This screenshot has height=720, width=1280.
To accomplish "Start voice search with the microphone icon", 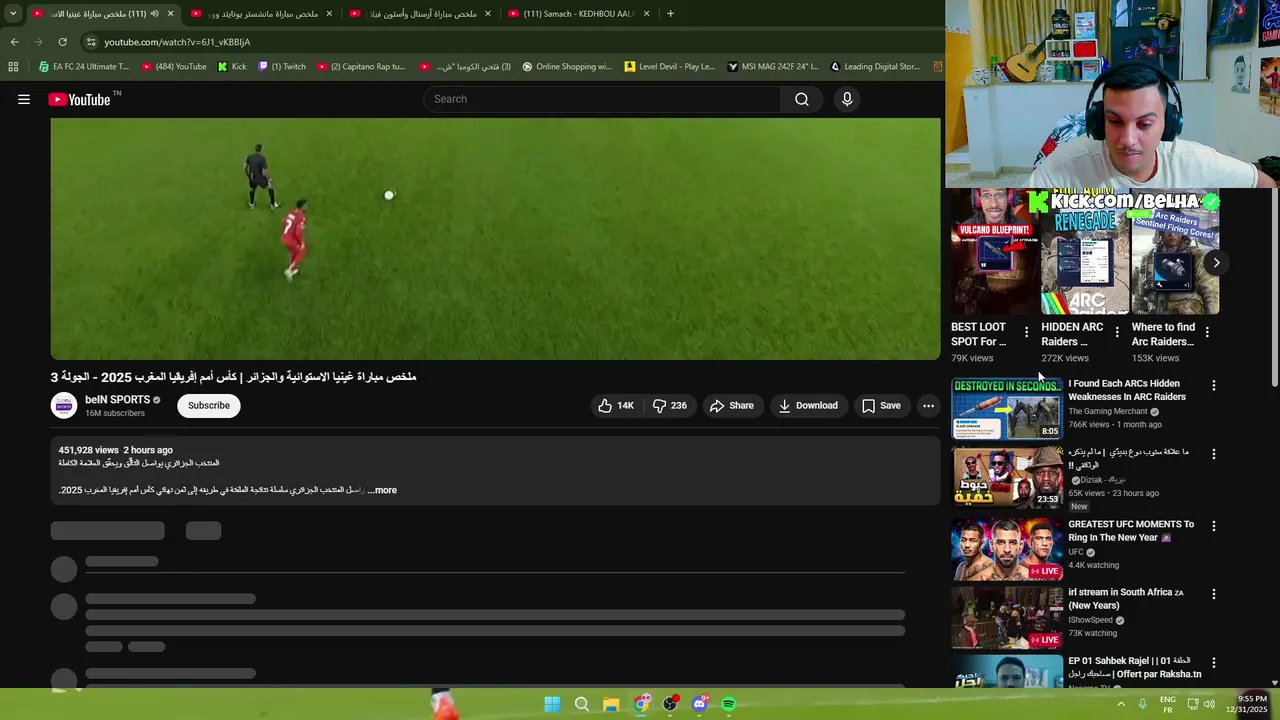I will click(847, 99).
